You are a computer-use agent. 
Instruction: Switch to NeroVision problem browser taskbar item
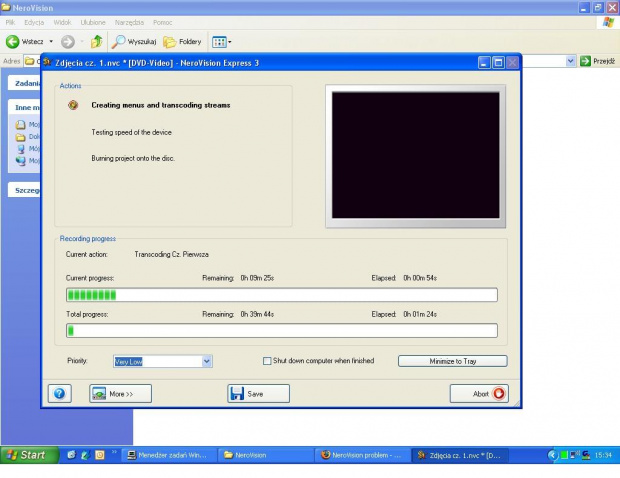click(362, 455)
